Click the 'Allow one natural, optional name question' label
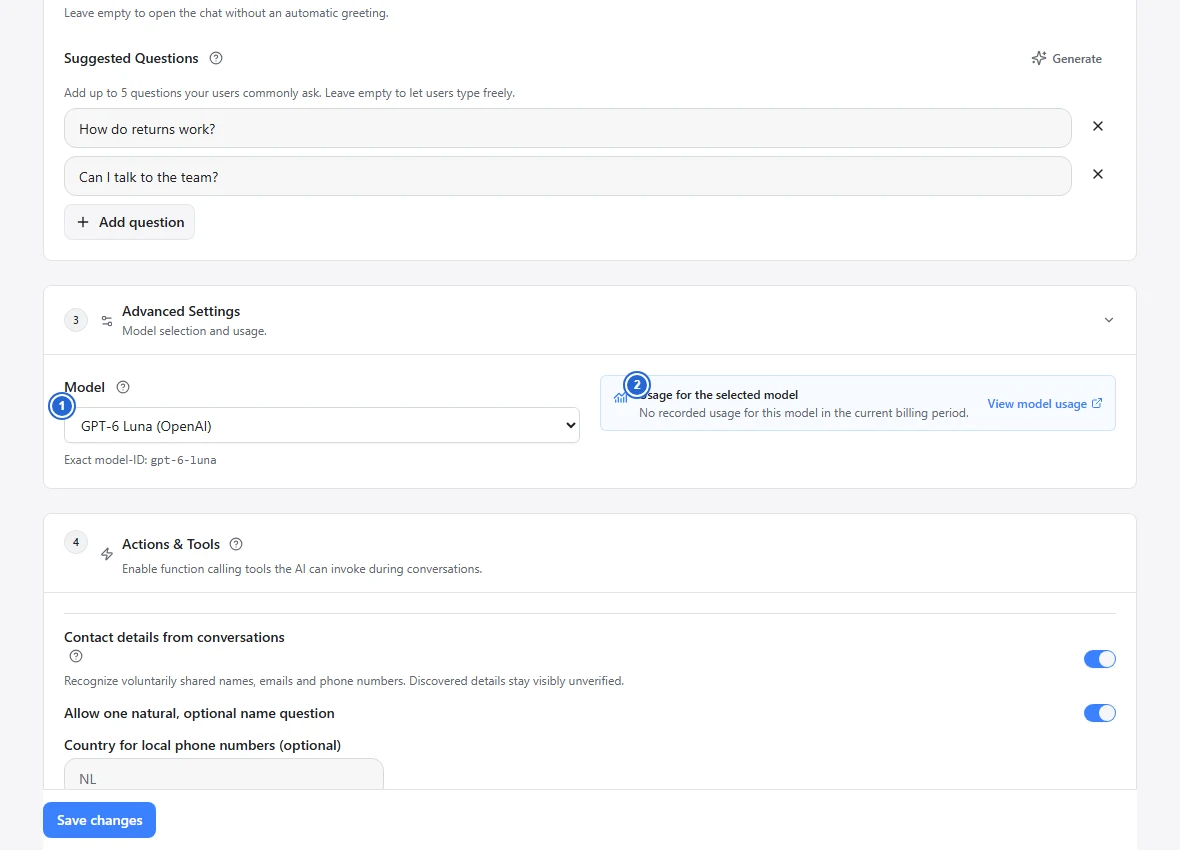This screenshot has height=850, width=1180. pos(199,713)
